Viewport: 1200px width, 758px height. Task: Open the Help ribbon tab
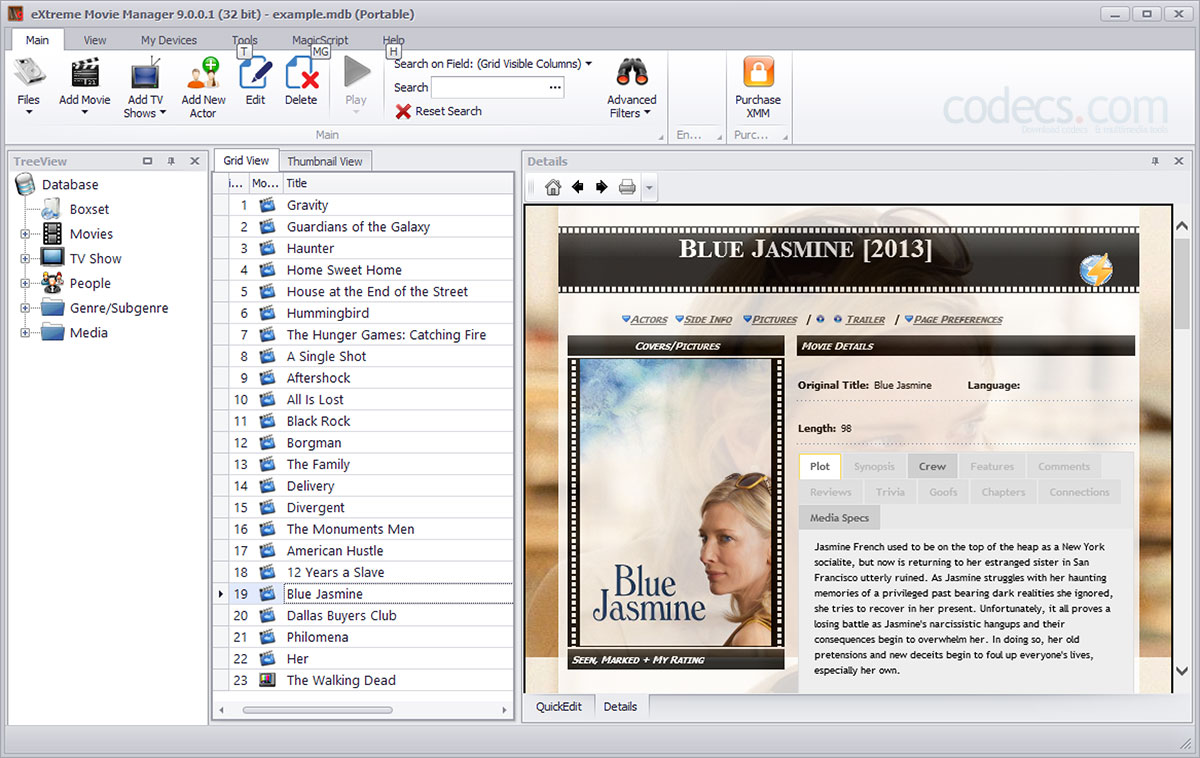(x=394, y=40)
